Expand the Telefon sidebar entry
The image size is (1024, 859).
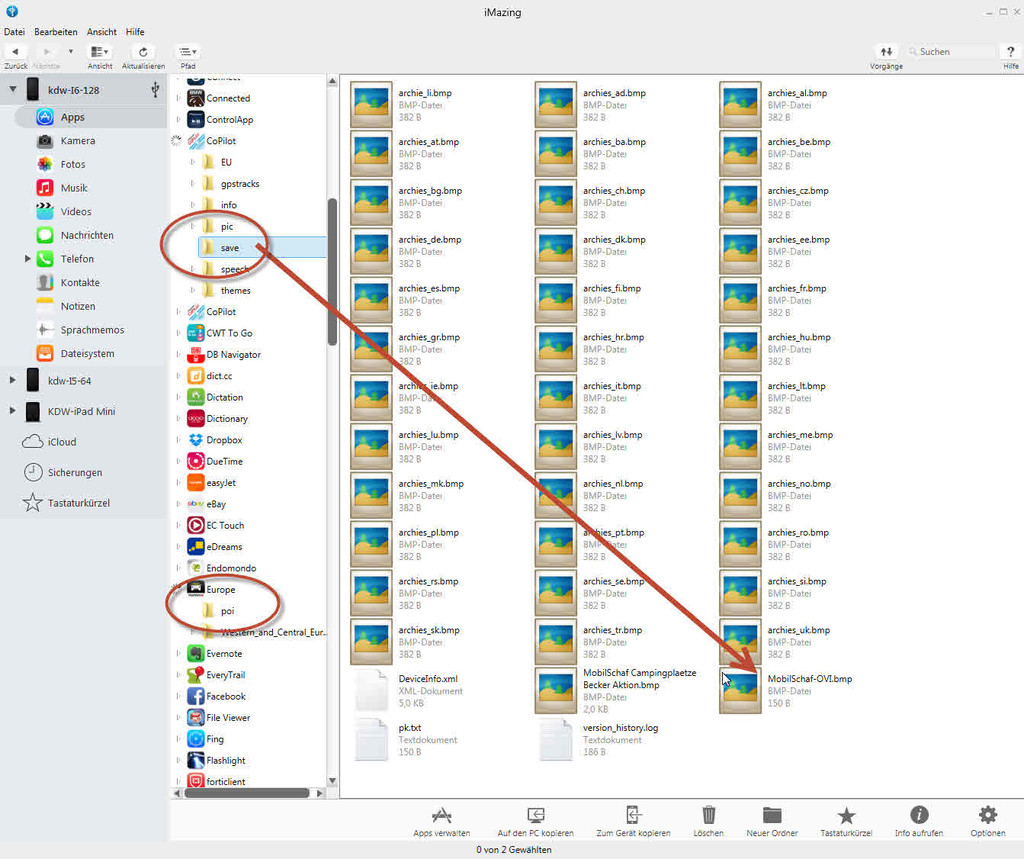[28, 259]
